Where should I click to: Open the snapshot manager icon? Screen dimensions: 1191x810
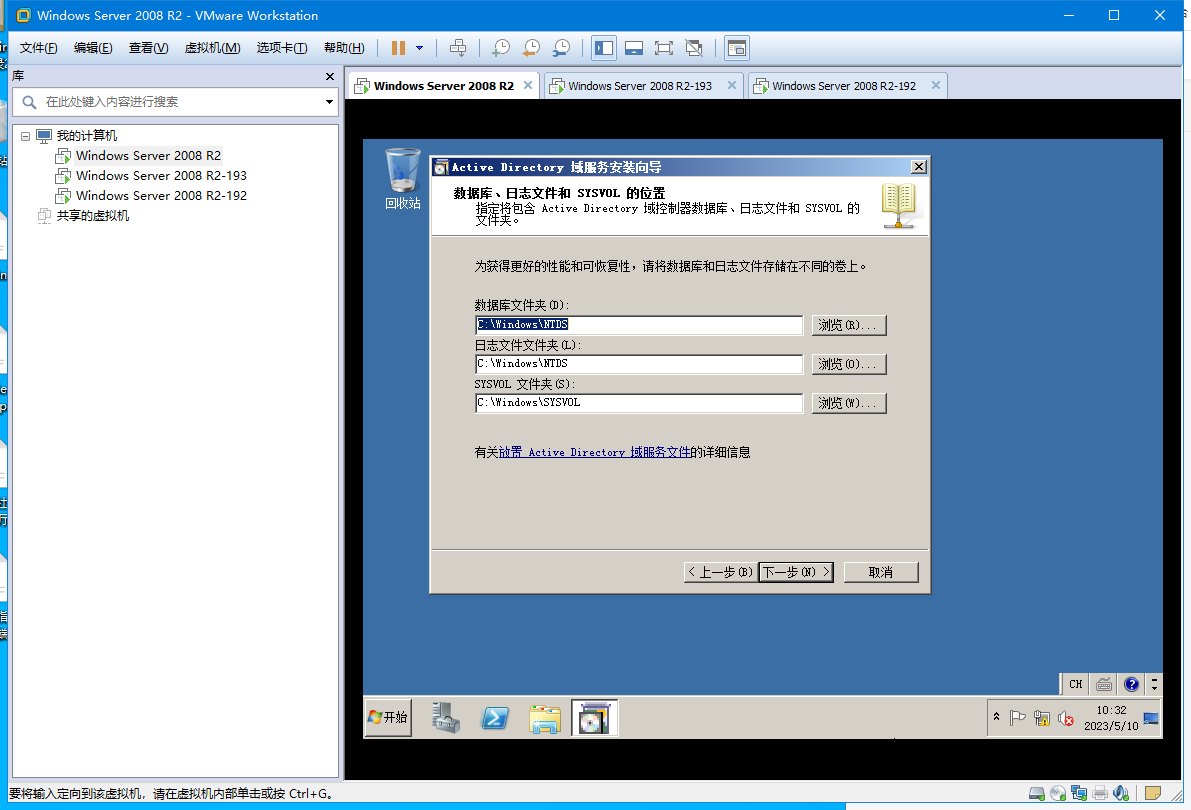561,48
